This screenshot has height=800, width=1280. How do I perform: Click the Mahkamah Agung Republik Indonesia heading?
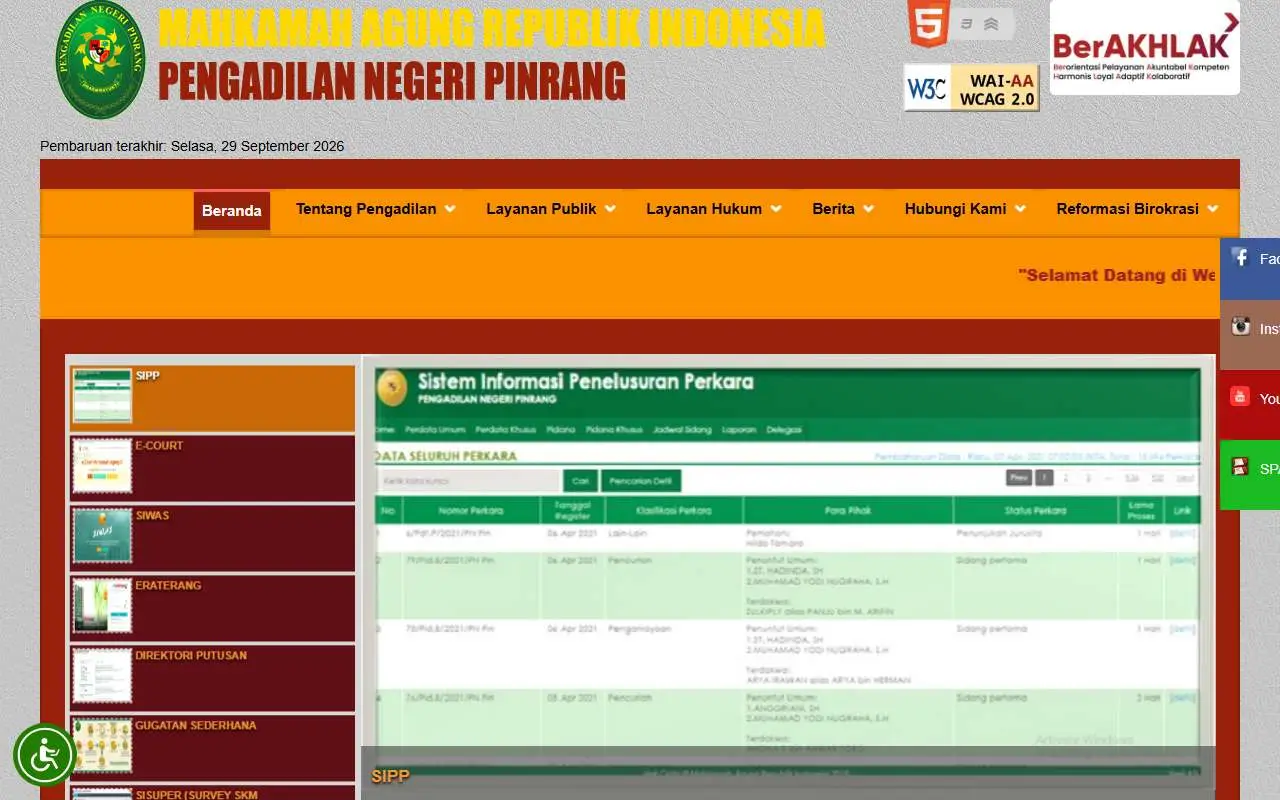point(492,28)
